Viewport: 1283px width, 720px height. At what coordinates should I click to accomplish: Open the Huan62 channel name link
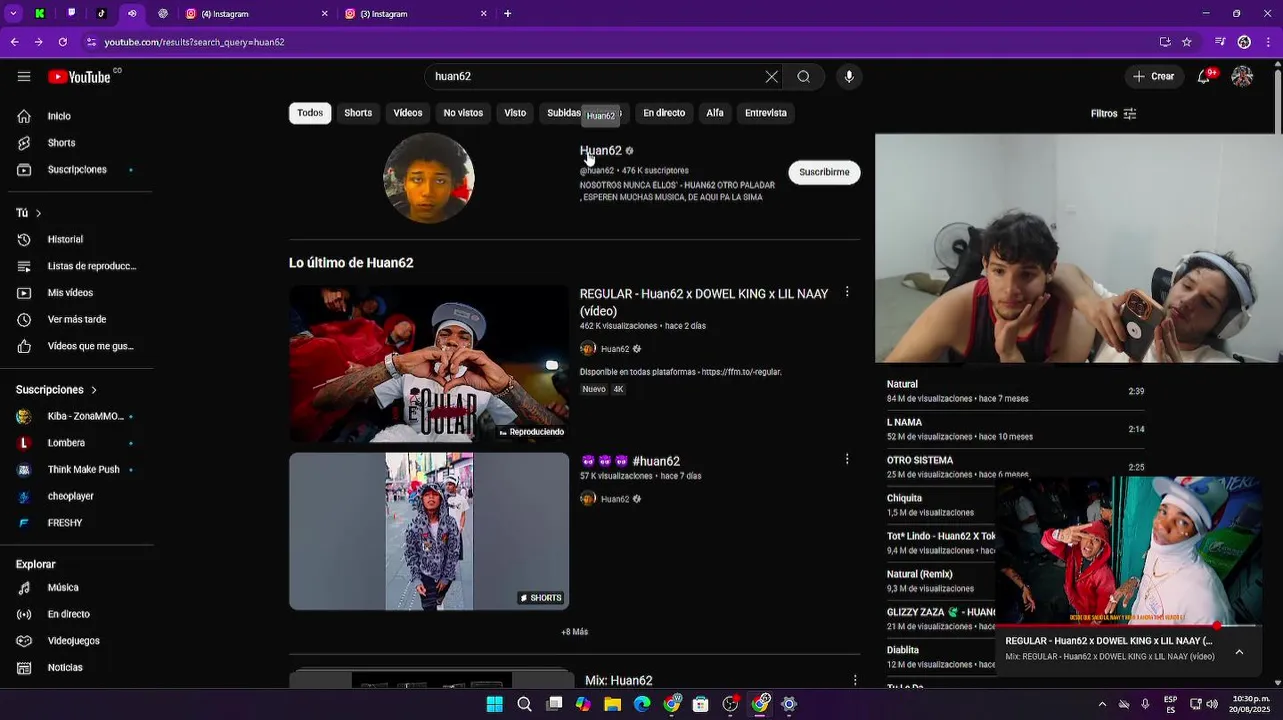[601, 151]
